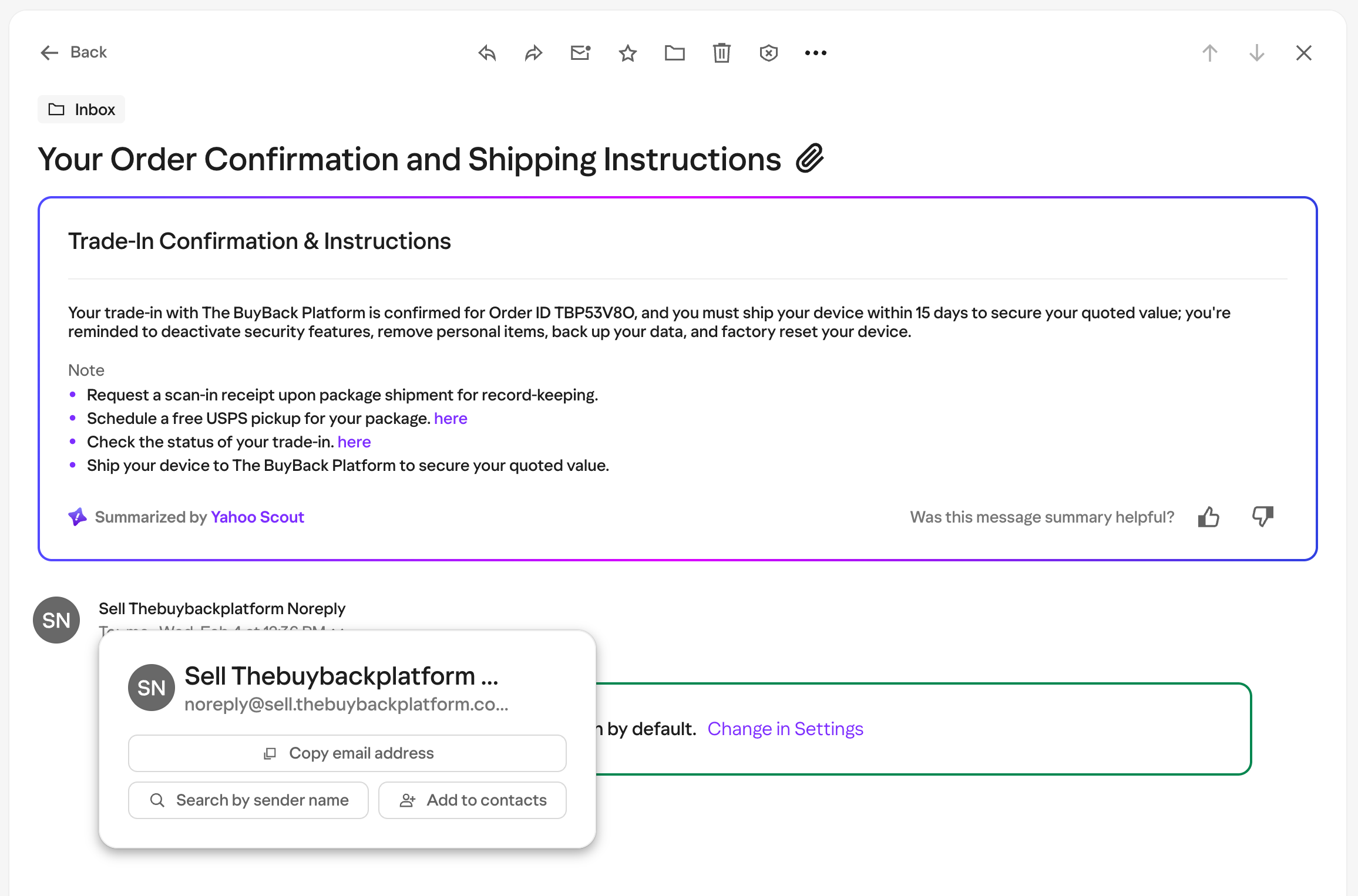1358x896 pixels.
Task: Go back to the message list
Action: [73, 52]
